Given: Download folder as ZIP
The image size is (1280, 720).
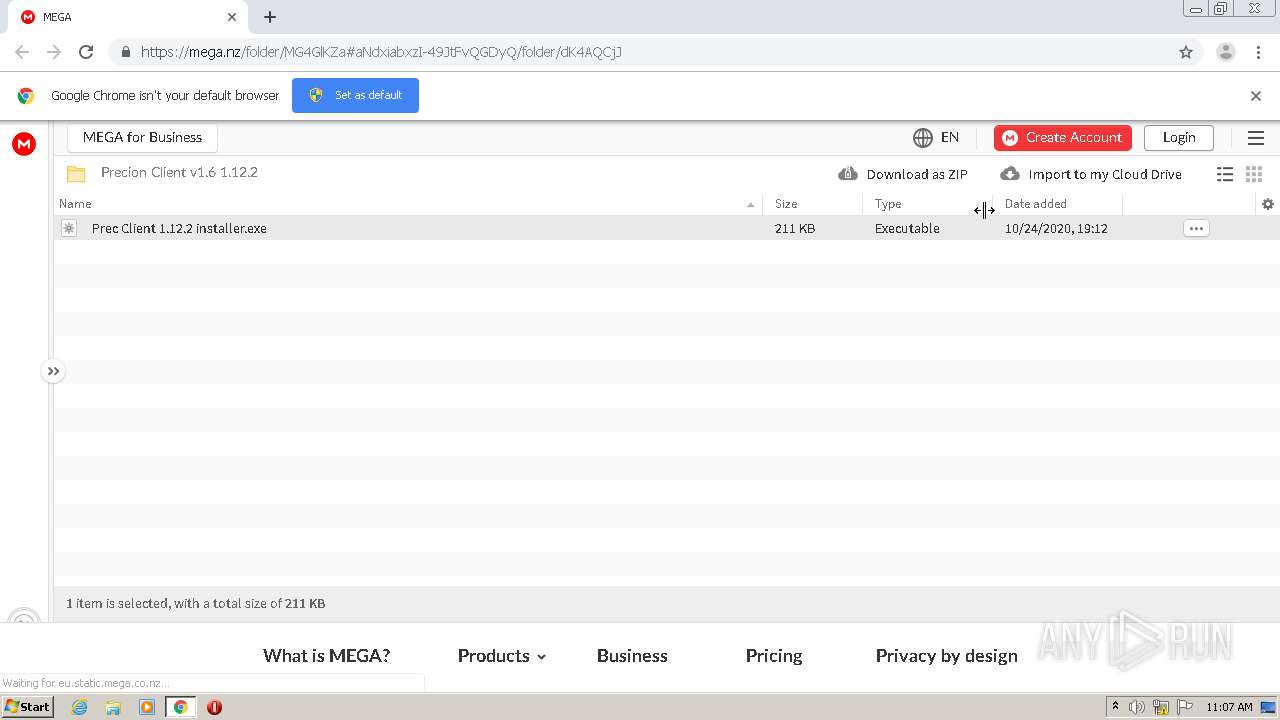Looking at the screenshot, I should pos(903,174).
